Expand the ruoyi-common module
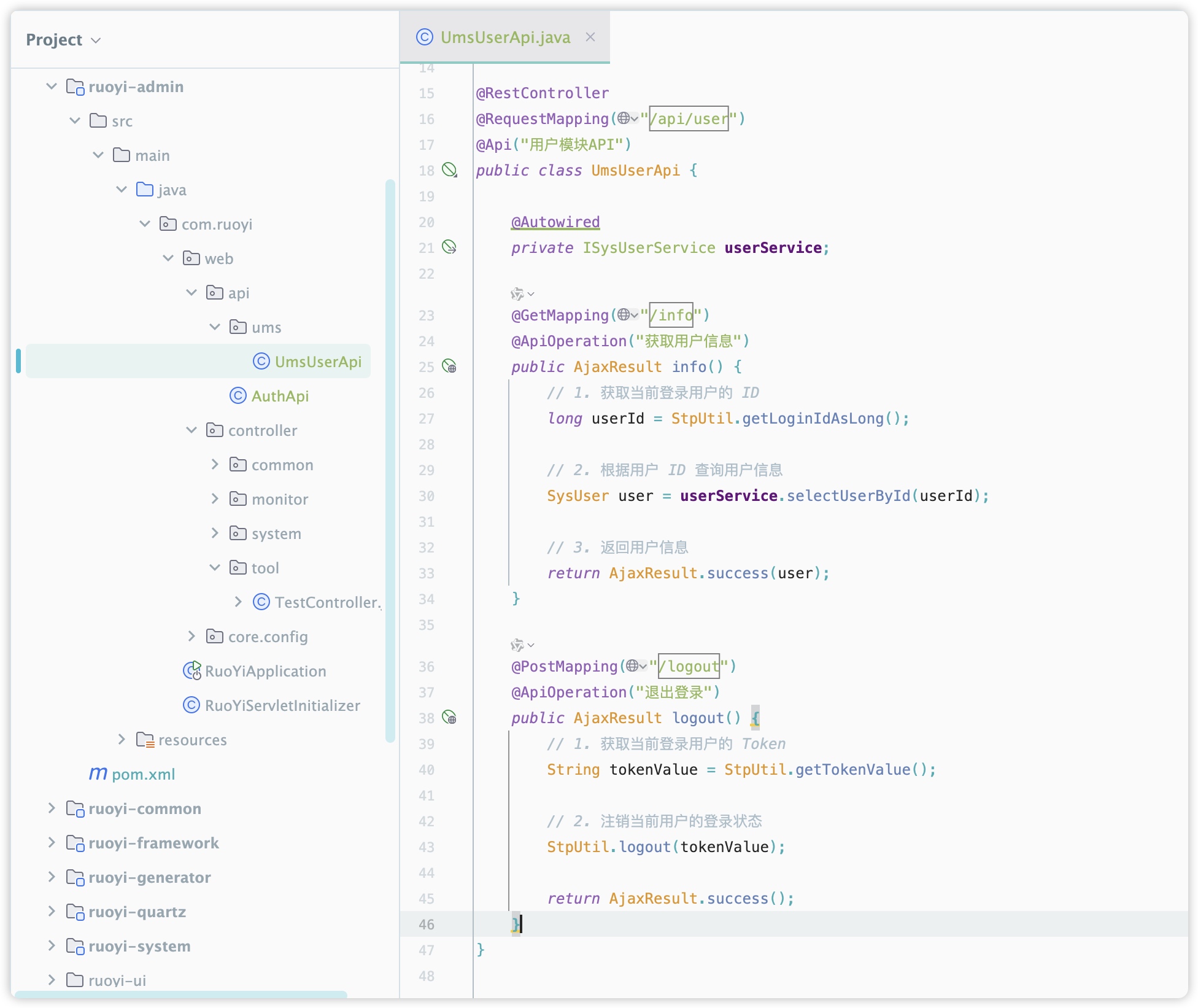Image resolution: width=1198 pixels, height=1008 pixels. [52, 808]
